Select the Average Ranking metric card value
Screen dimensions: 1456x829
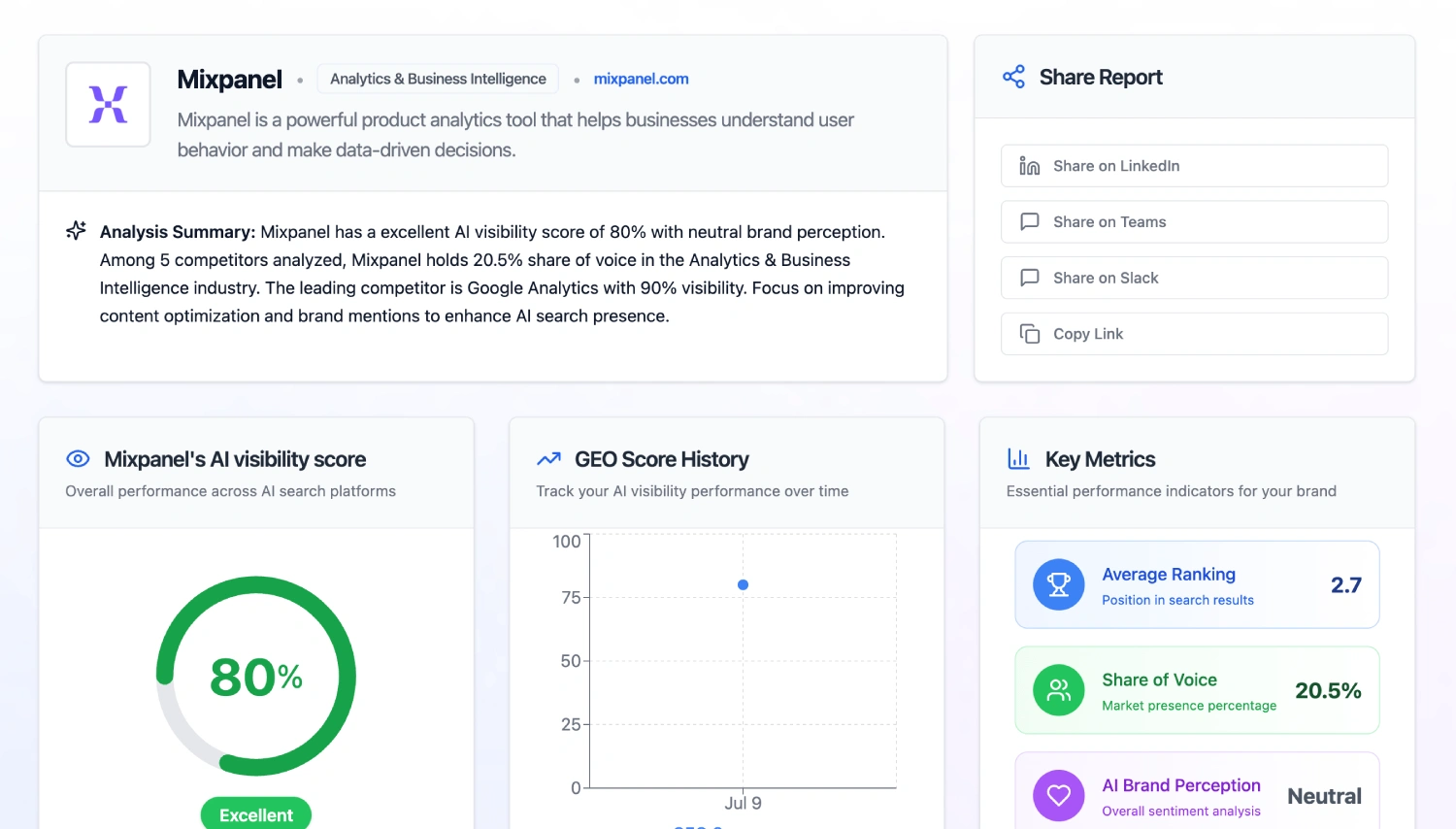point(1345,585)
